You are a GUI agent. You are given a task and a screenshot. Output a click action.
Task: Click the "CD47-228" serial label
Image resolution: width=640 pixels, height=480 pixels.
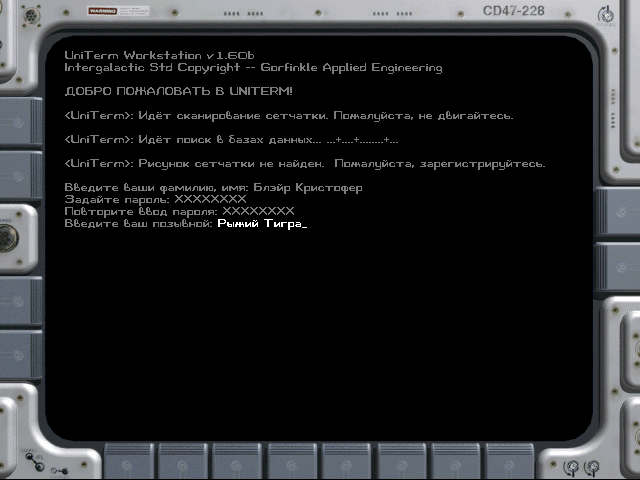point(513,11)
